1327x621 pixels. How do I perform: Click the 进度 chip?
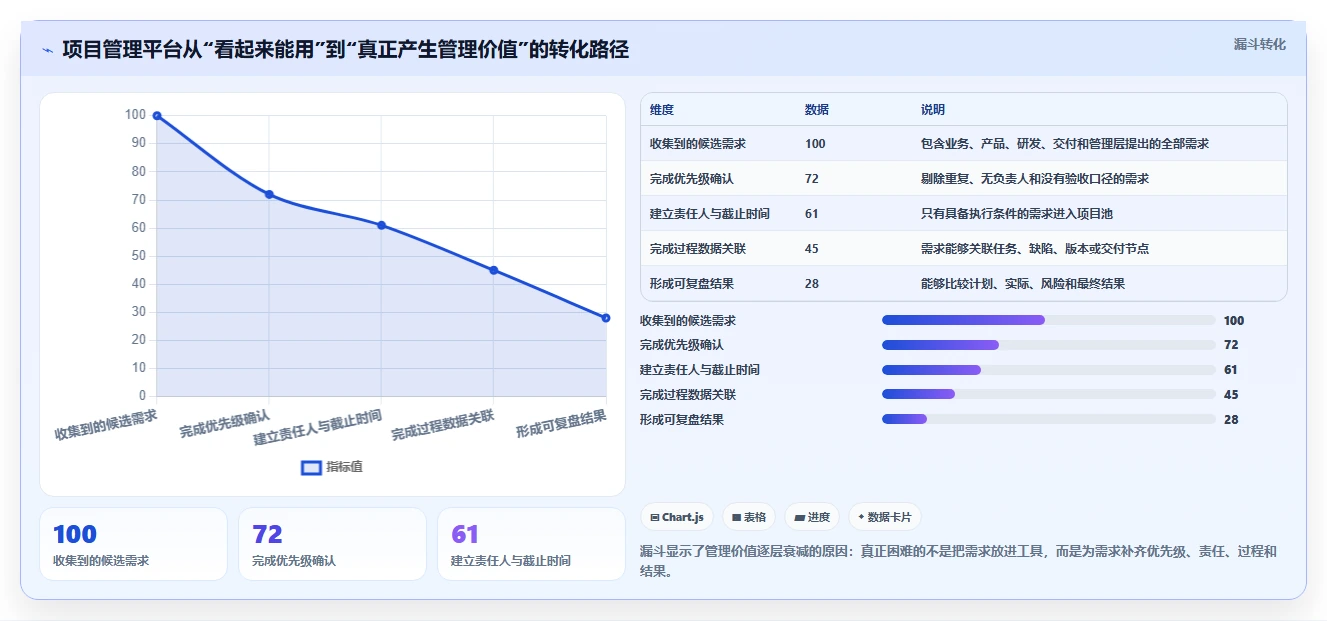[812, 517]
